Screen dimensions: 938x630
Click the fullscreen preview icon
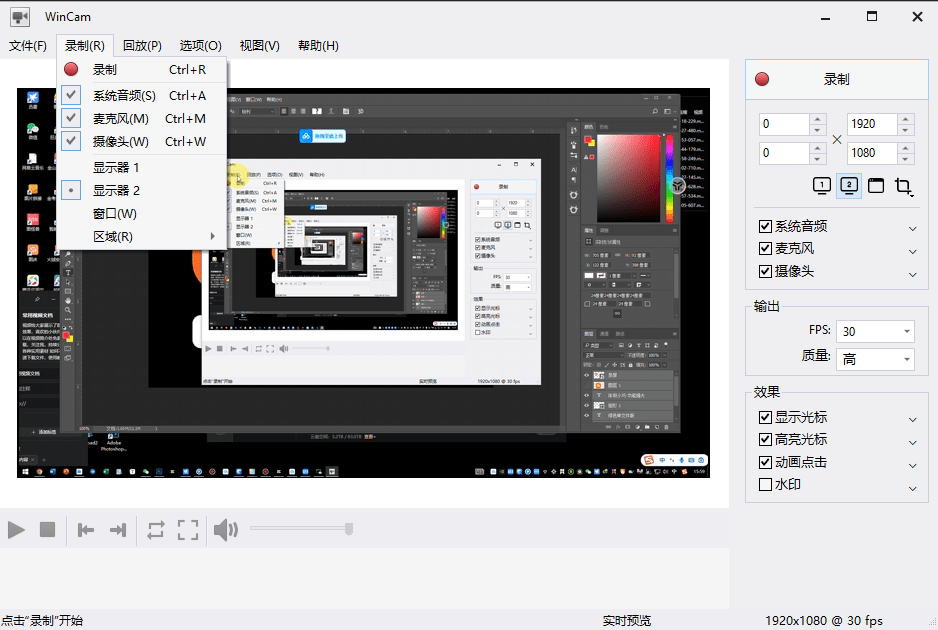point(188,530)
